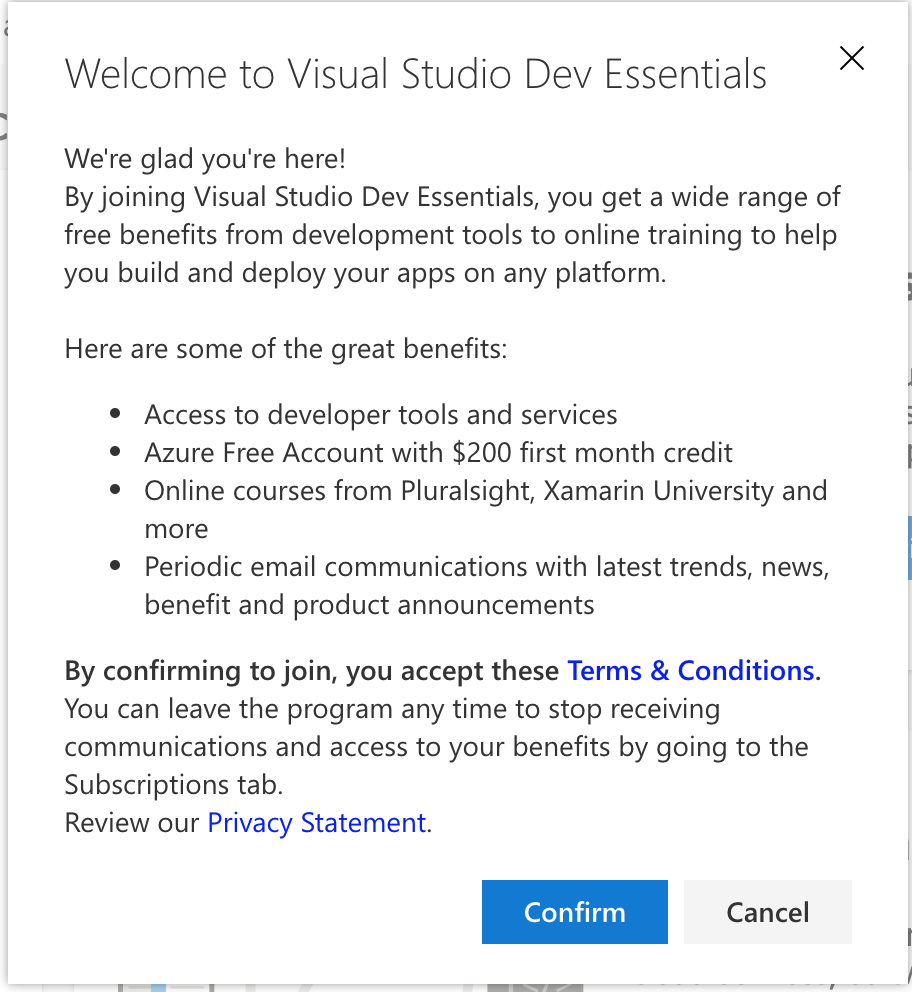The height and width of the screenshot is (992, 912).
Task: Click the 'Azure Free Account with $200' bullet
Action: click(x=438, y=453)
